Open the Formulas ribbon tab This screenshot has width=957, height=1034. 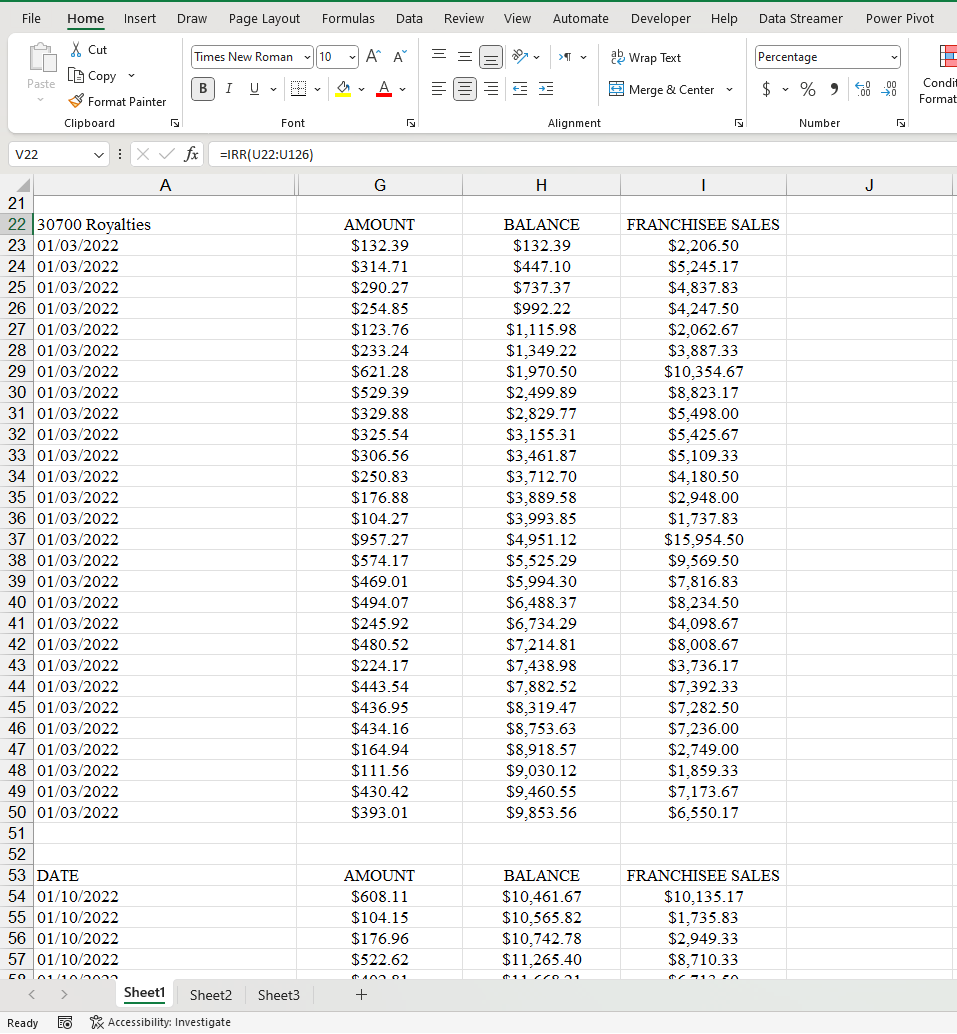348,18
